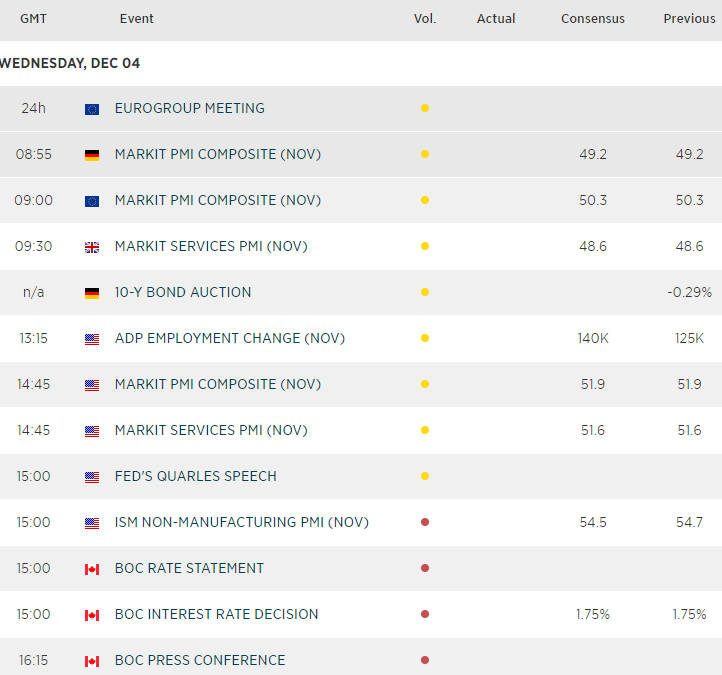
Task: Open the ADP Employment Change (Nov) event
Action: (x=229, y=338)
